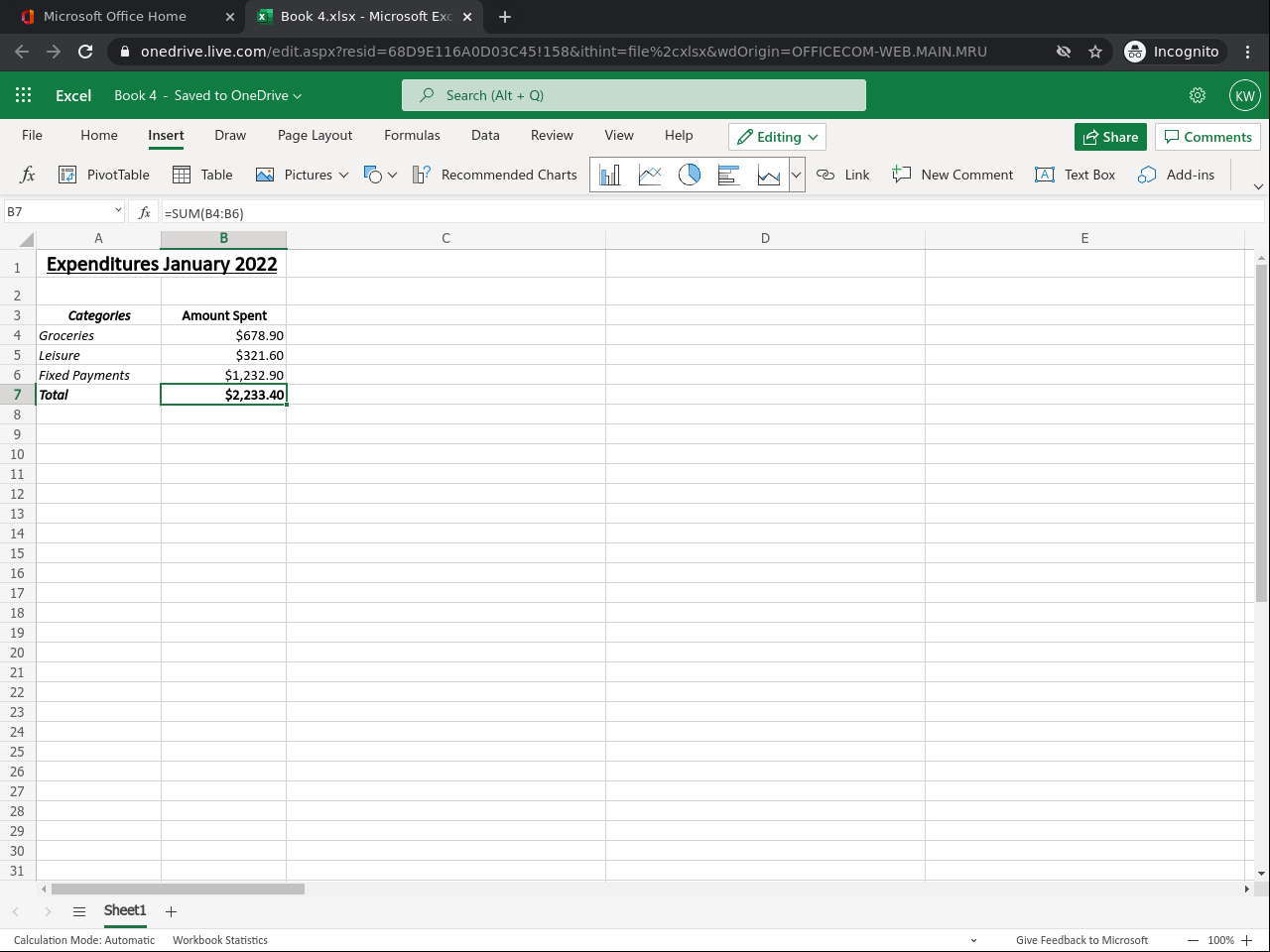The image size is (1270, 952).
Task: Insert a pie chart
Action: coord(690,175)
